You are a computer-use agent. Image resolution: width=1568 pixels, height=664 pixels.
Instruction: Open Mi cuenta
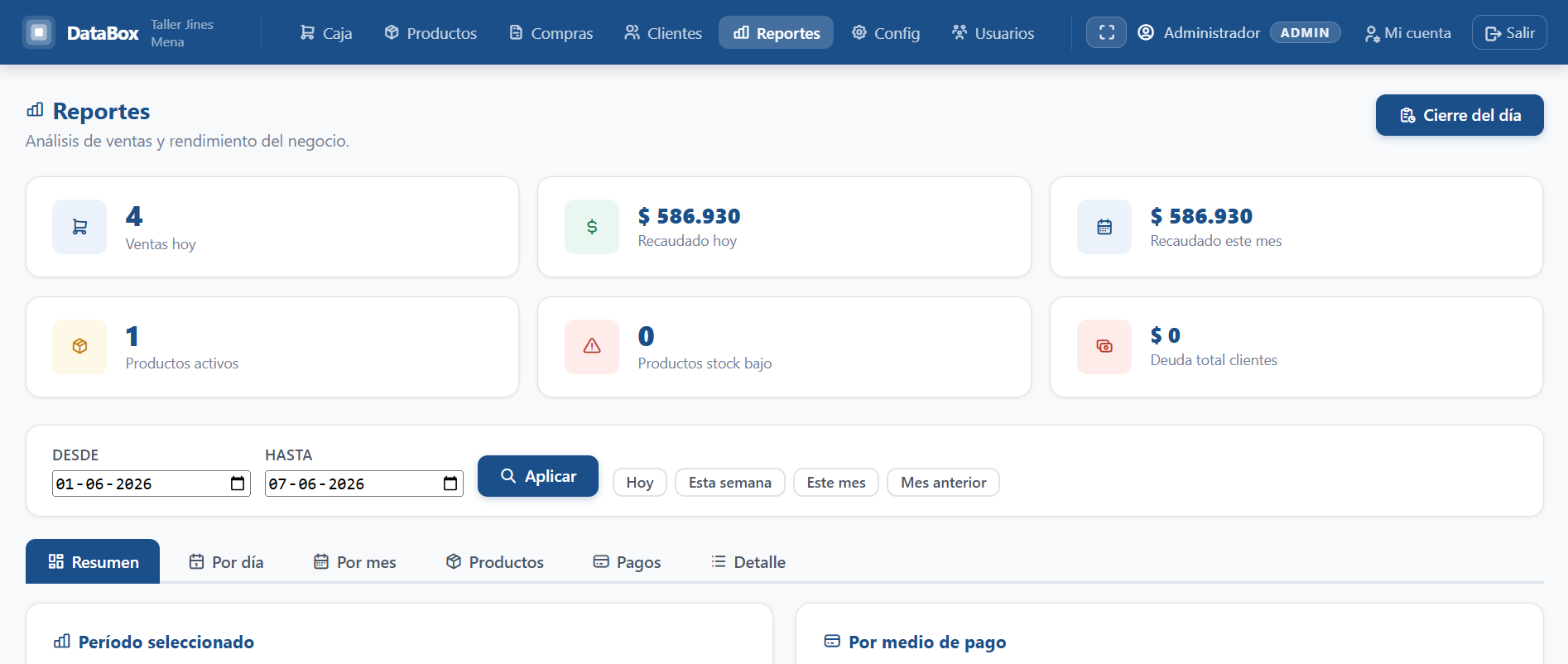coord(1407,33)
